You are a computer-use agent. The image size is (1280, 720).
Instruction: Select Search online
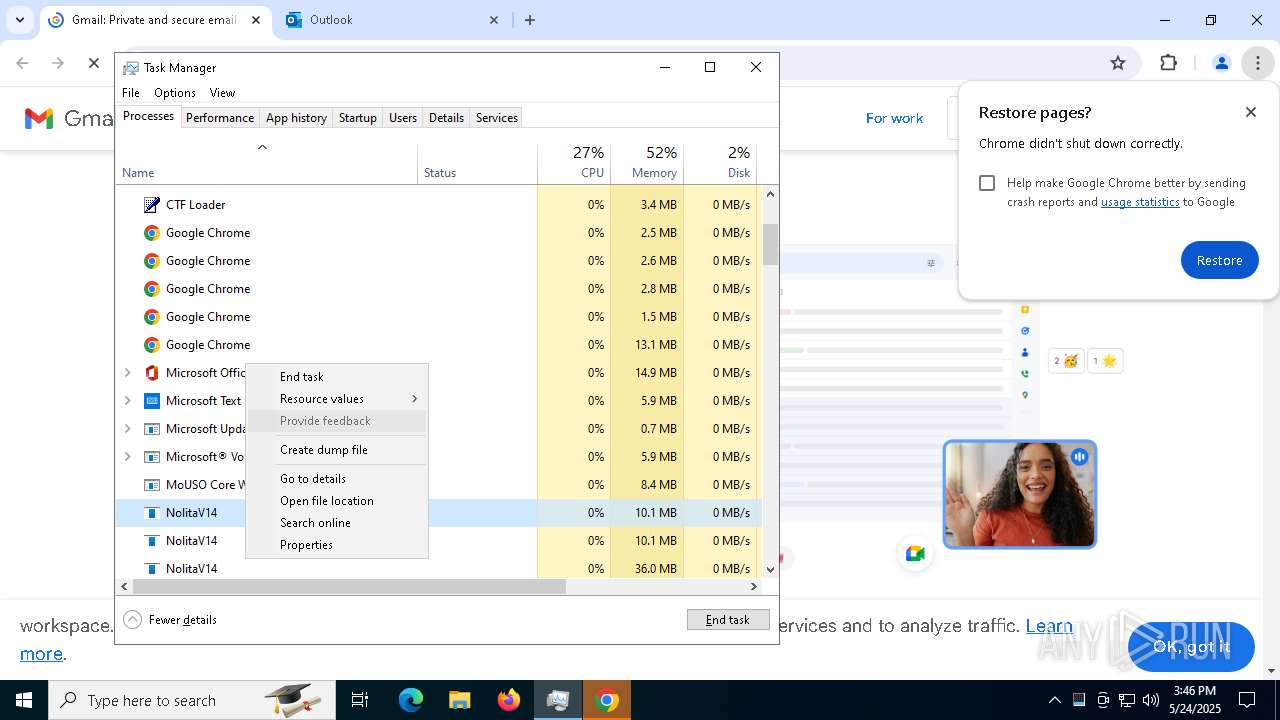[x=337, y=523]
